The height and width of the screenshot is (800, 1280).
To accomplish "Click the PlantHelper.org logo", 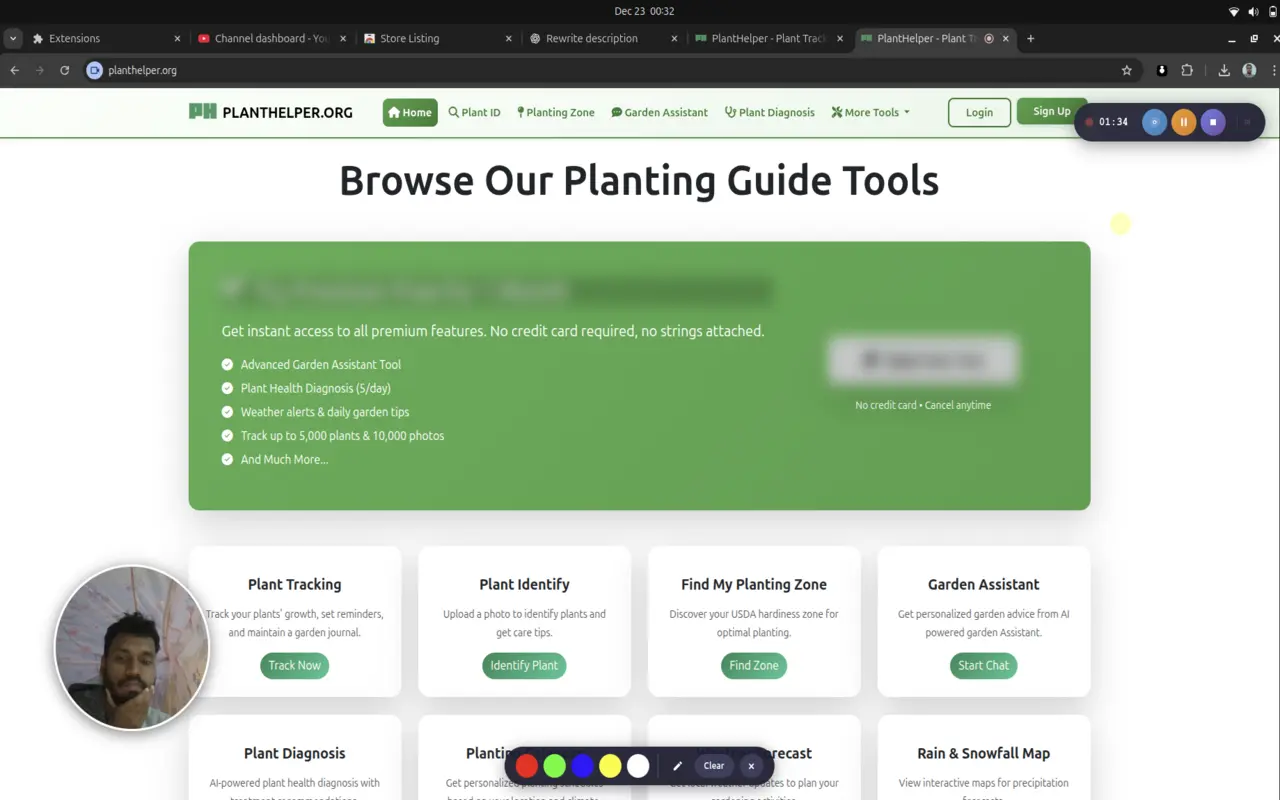I will 271,112.
